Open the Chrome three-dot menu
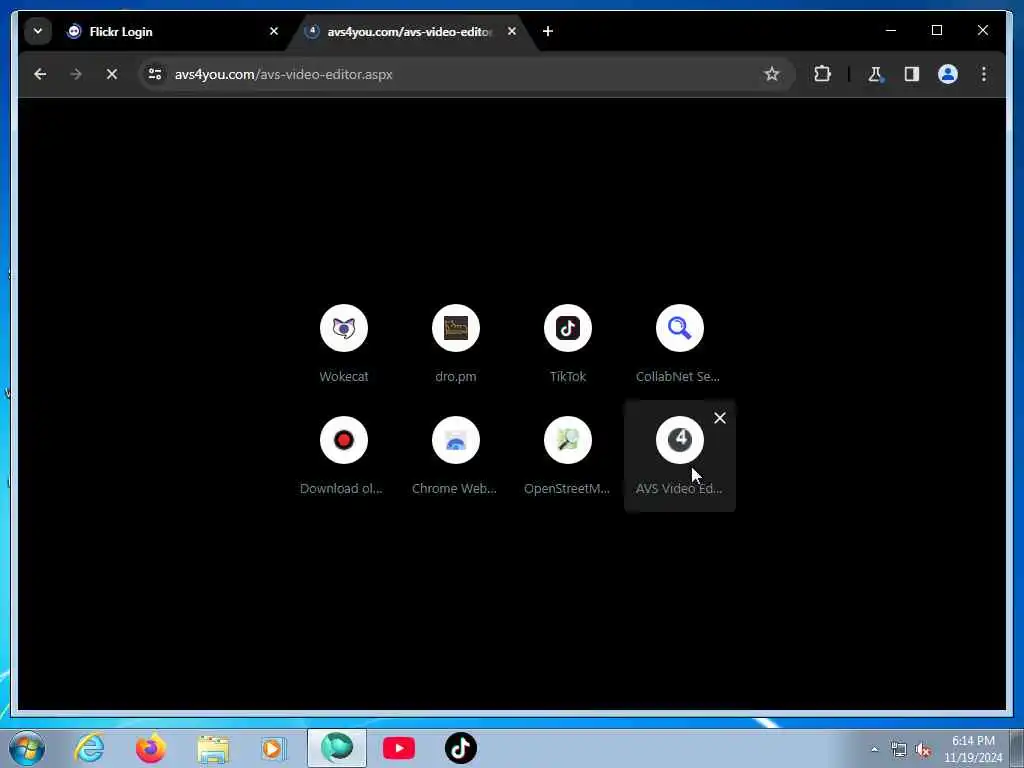 click(984, 74)
